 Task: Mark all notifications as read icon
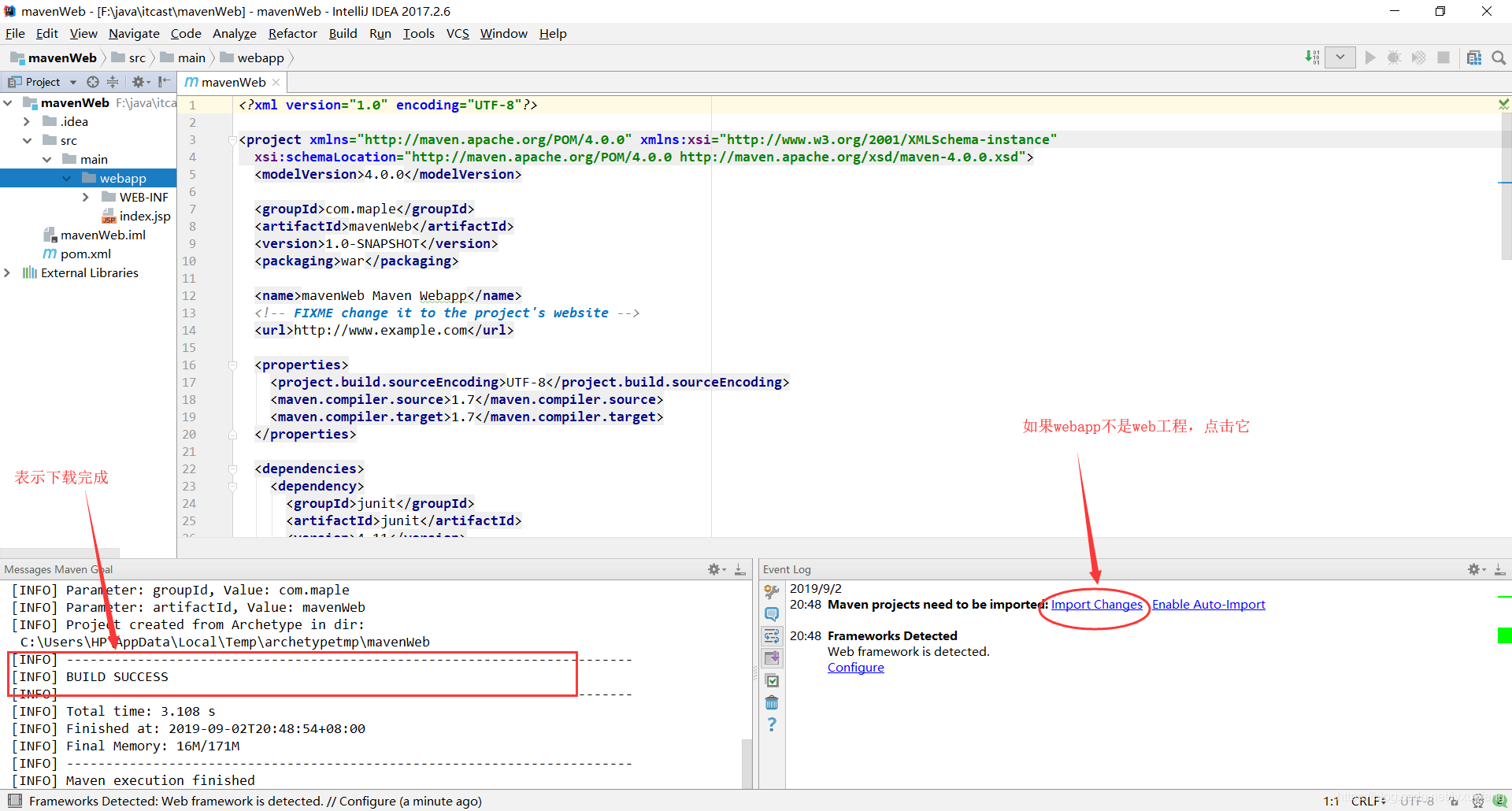tap(772, 680)
